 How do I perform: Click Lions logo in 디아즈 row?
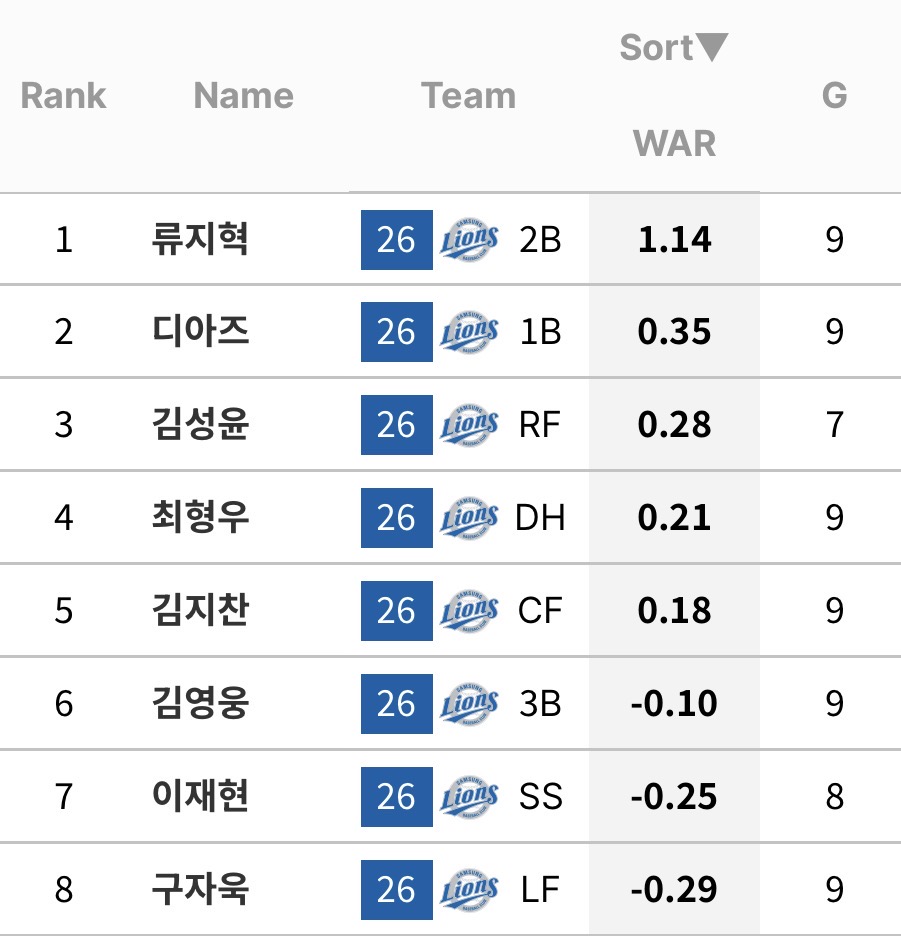click(x=469, y=332)
